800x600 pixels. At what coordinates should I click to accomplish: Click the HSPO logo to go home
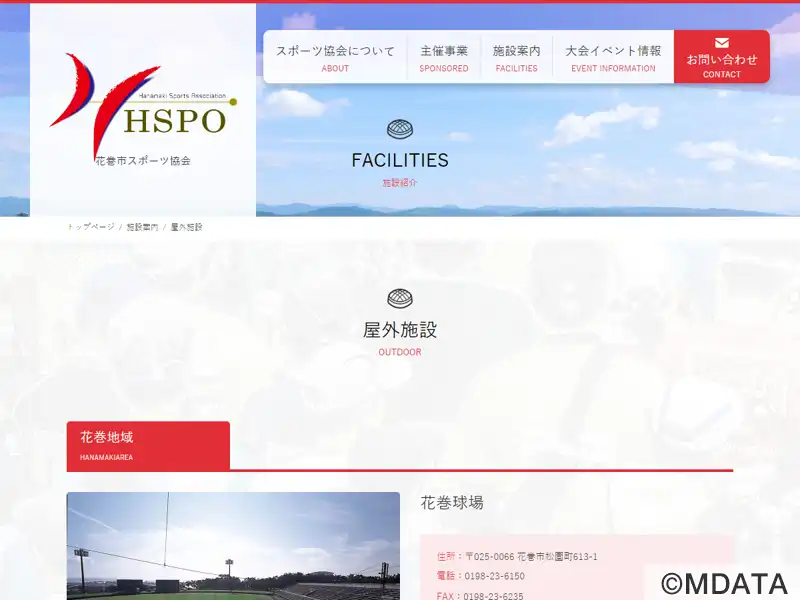[143, 110]
